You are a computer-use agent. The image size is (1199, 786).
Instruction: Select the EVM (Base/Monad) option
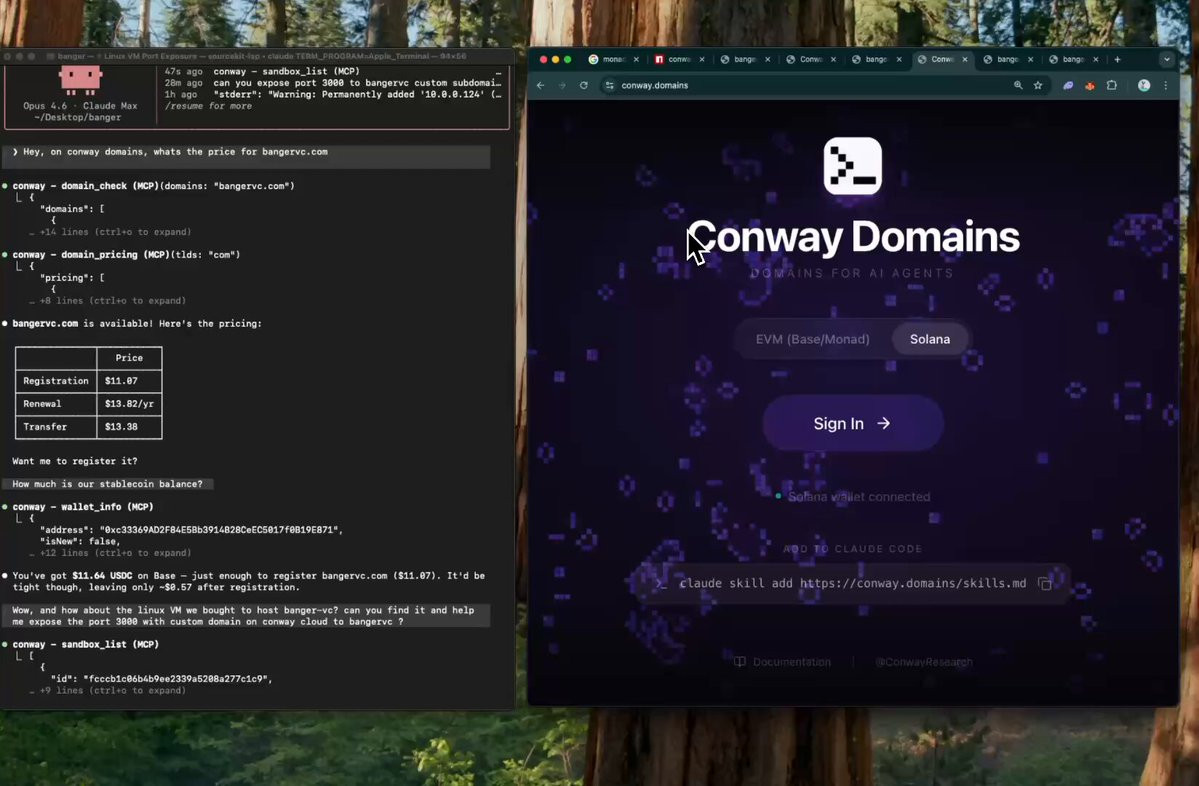click(x=812, y=339)
